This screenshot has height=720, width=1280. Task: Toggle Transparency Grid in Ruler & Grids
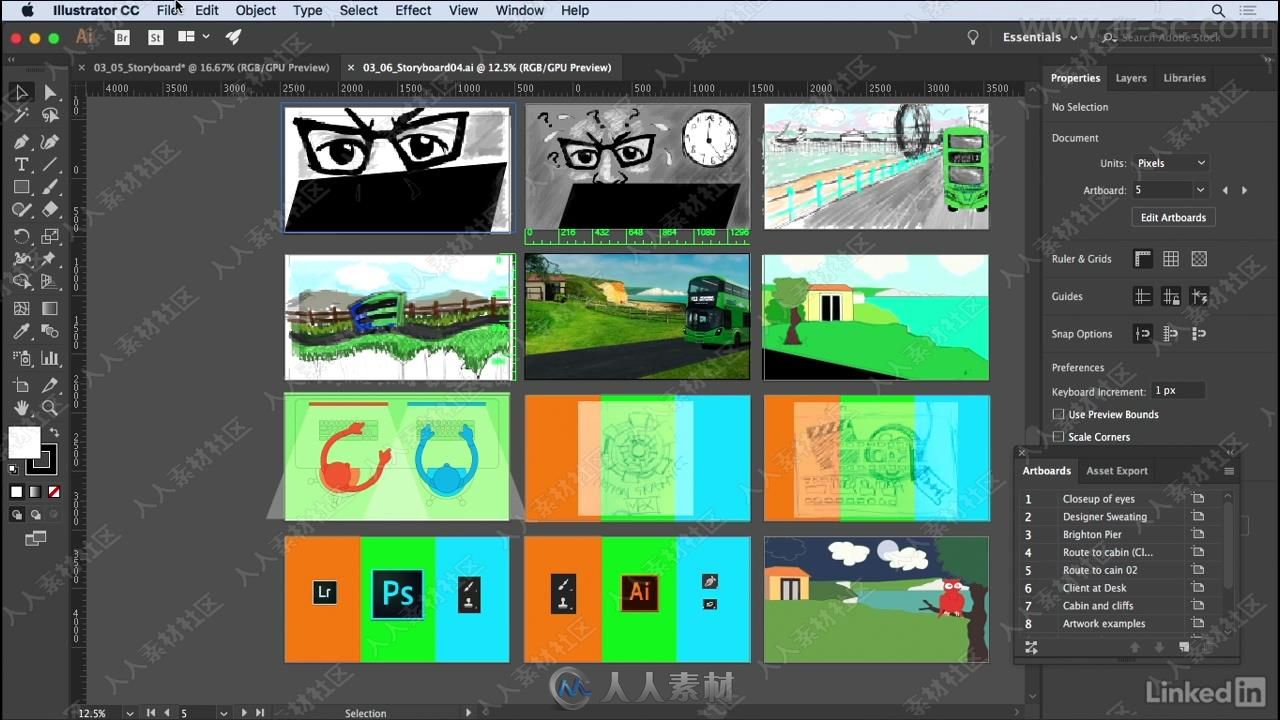click(1199, 259)
